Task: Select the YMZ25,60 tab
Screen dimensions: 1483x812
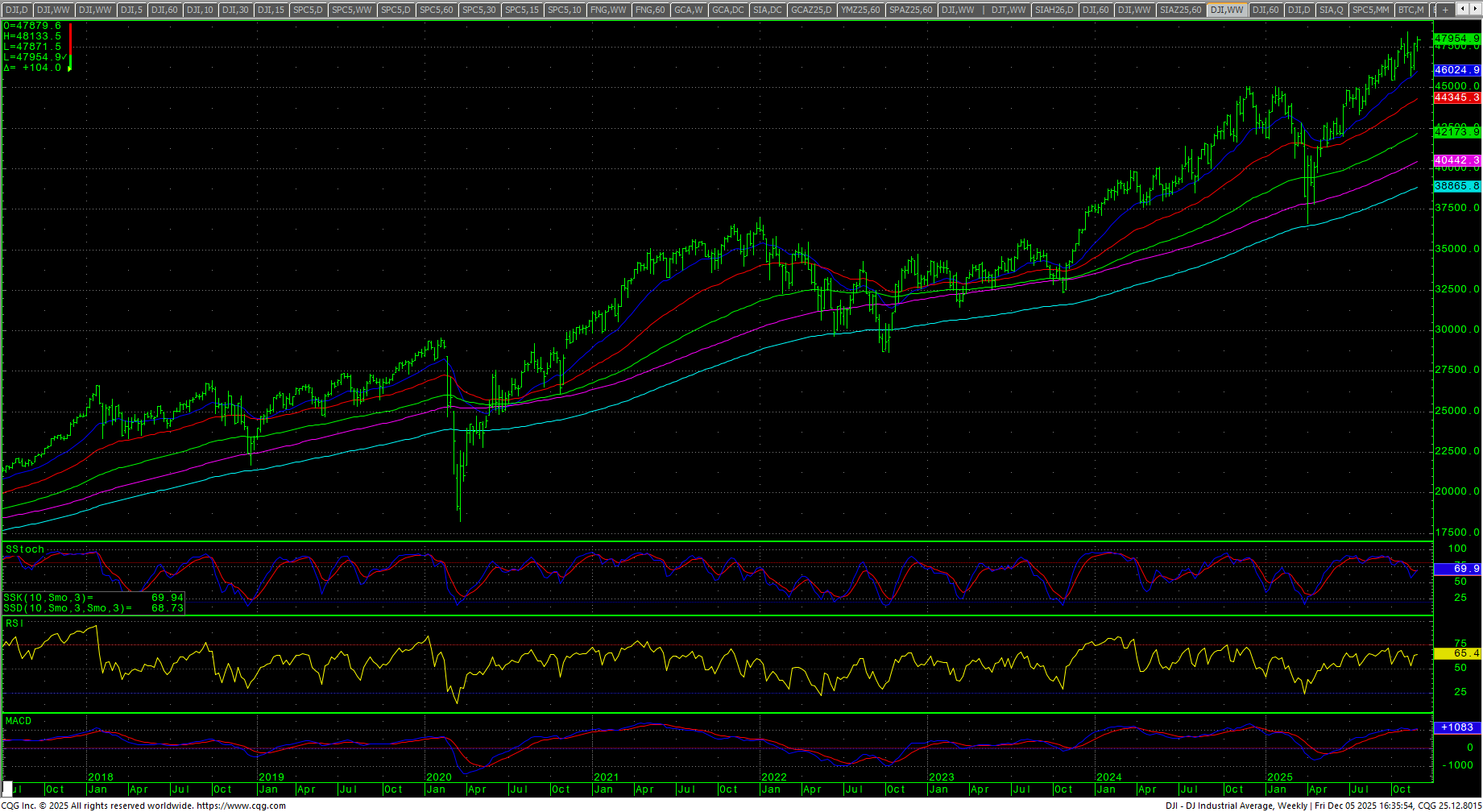Action: pos(860,10)
